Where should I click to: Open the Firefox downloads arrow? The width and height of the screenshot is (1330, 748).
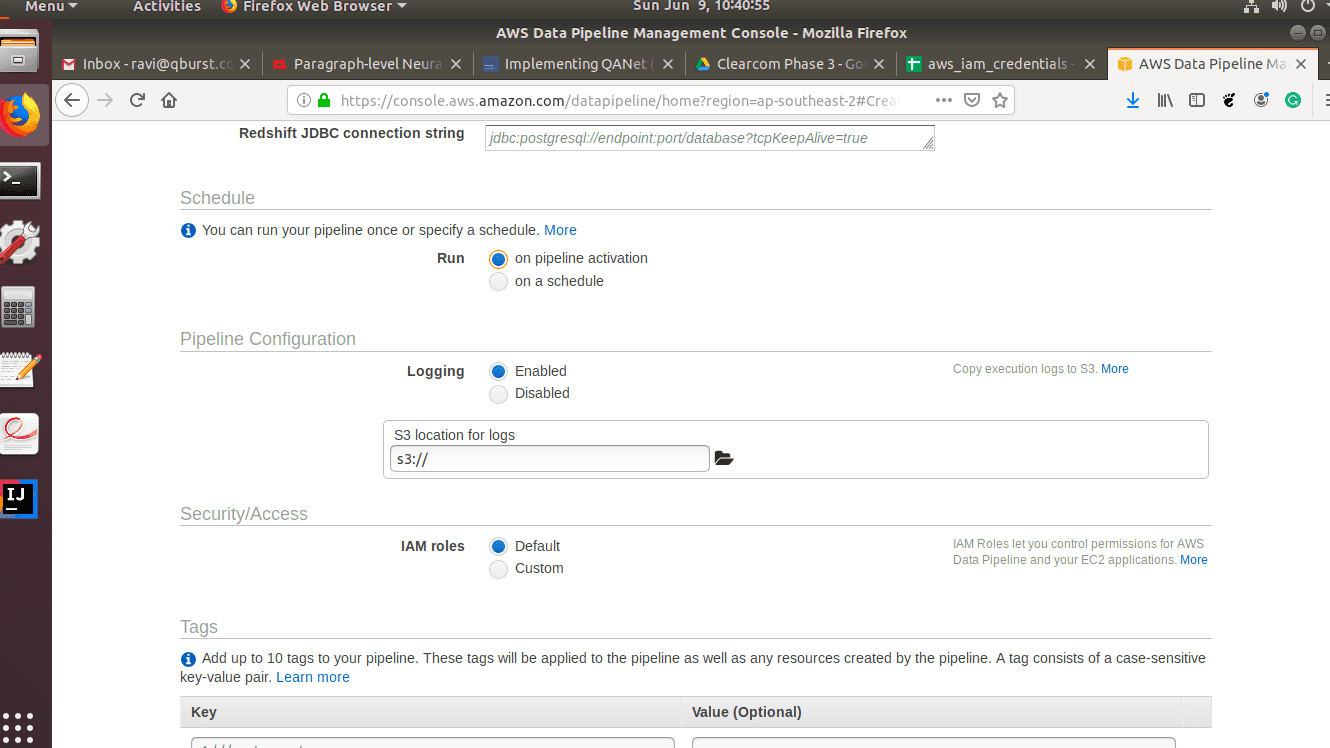[1132, 100]
